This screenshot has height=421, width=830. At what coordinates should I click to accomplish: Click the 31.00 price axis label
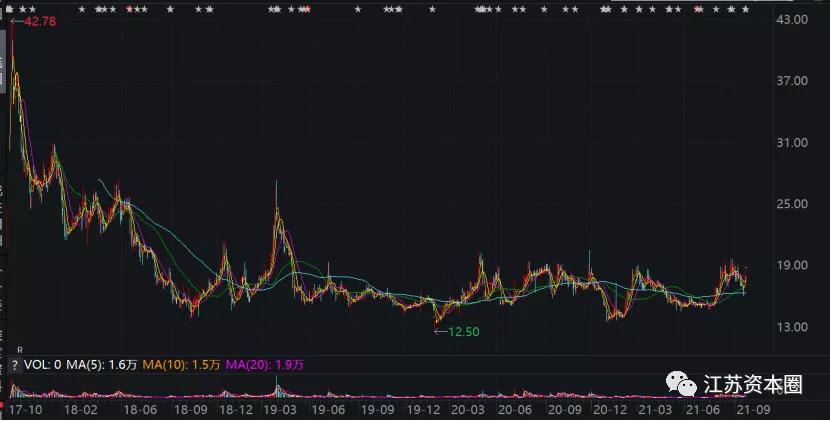click(x=792, y=142)
